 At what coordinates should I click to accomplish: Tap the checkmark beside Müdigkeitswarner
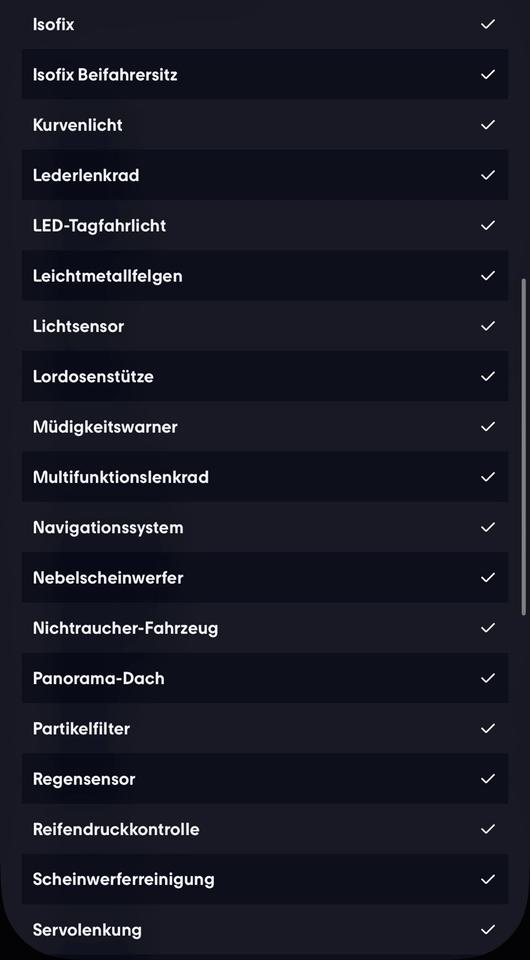point(488,427)
